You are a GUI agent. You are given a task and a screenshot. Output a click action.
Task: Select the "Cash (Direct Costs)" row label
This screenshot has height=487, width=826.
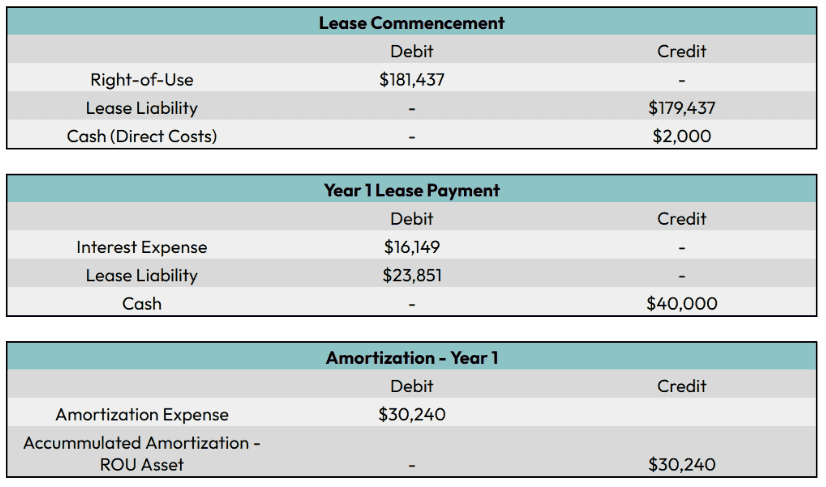tap(142, 136)
